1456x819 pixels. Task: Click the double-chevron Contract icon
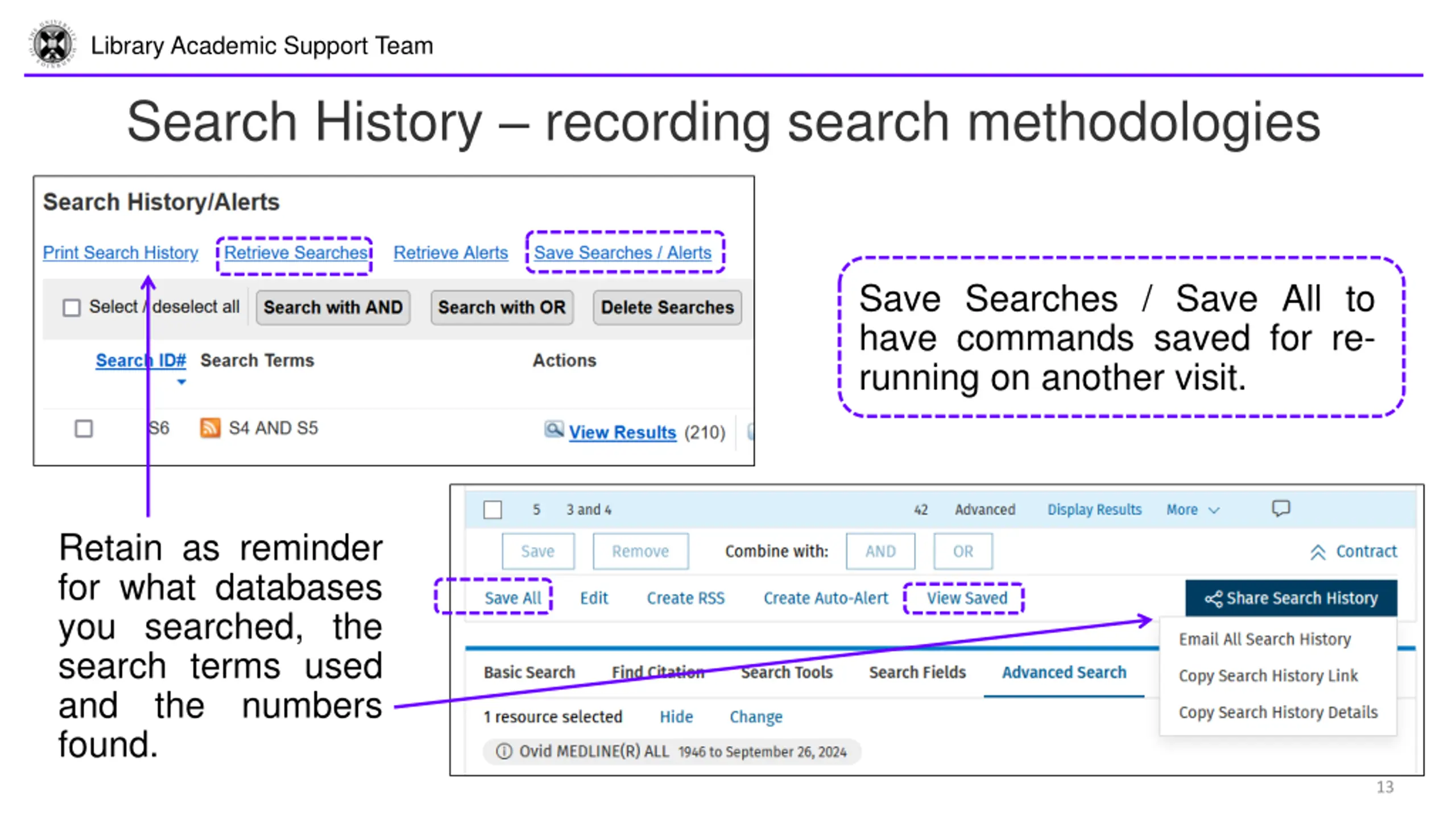(1318, 552)
